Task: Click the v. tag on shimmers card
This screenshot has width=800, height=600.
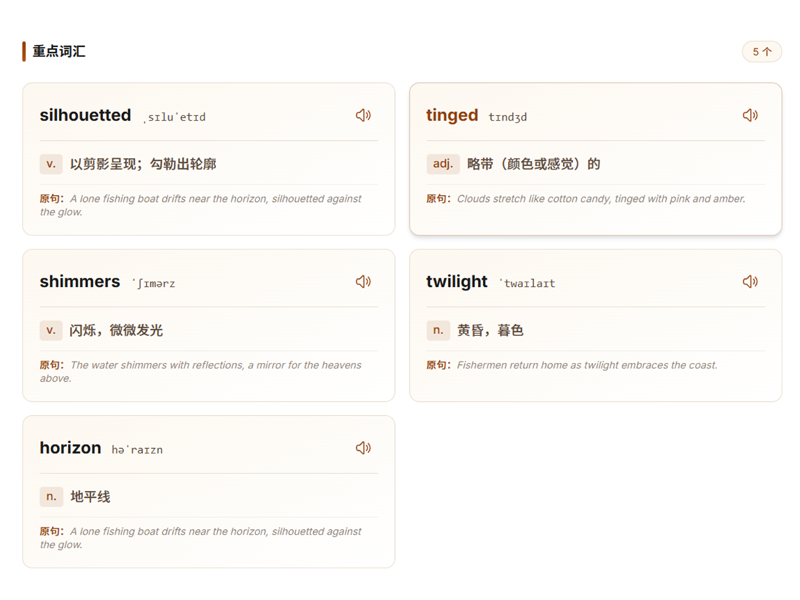Action: 51,330
